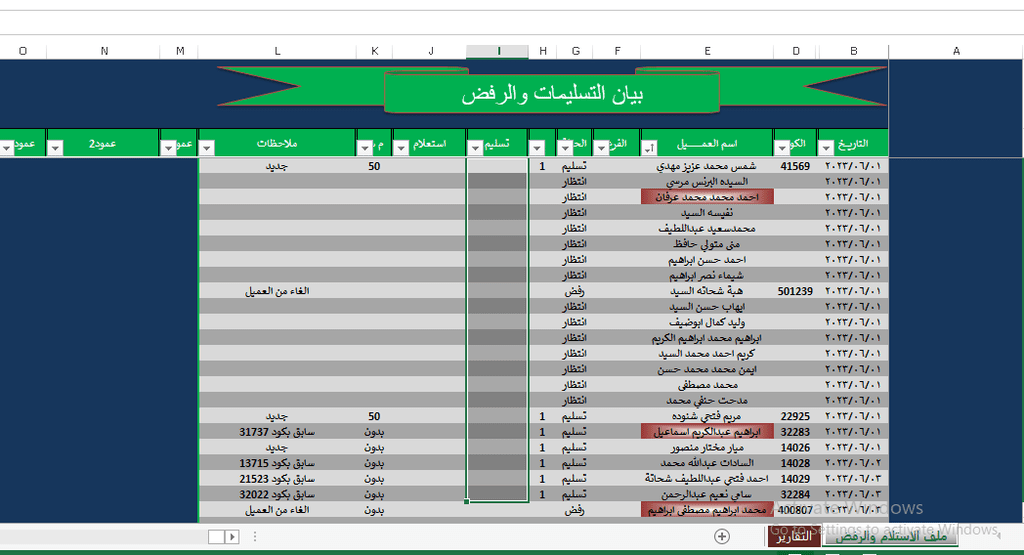
Task: Click the red cell ابراهيم عبدالكريم اسماعيل
Action: [x=707, y=431]
